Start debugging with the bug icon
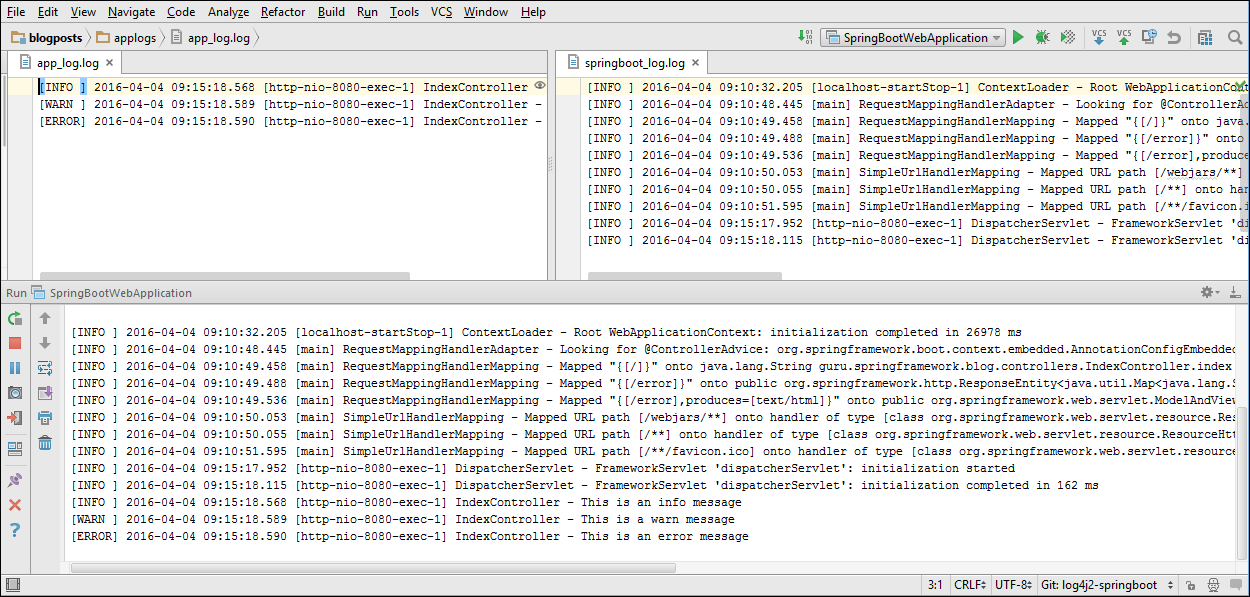This screenshot has height=597, width=1250. pos(1042,37)
